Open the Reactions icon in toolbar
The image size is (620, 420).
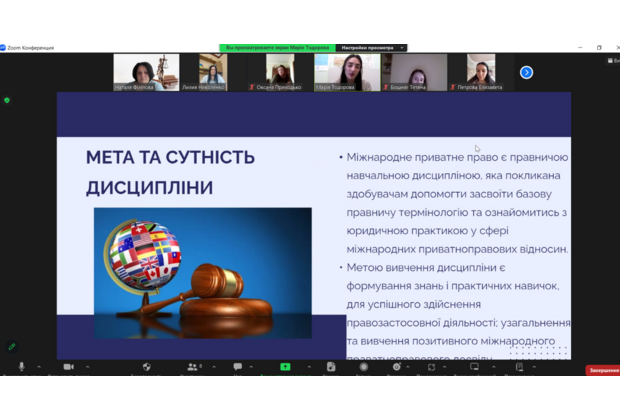[x=397, y=367]
